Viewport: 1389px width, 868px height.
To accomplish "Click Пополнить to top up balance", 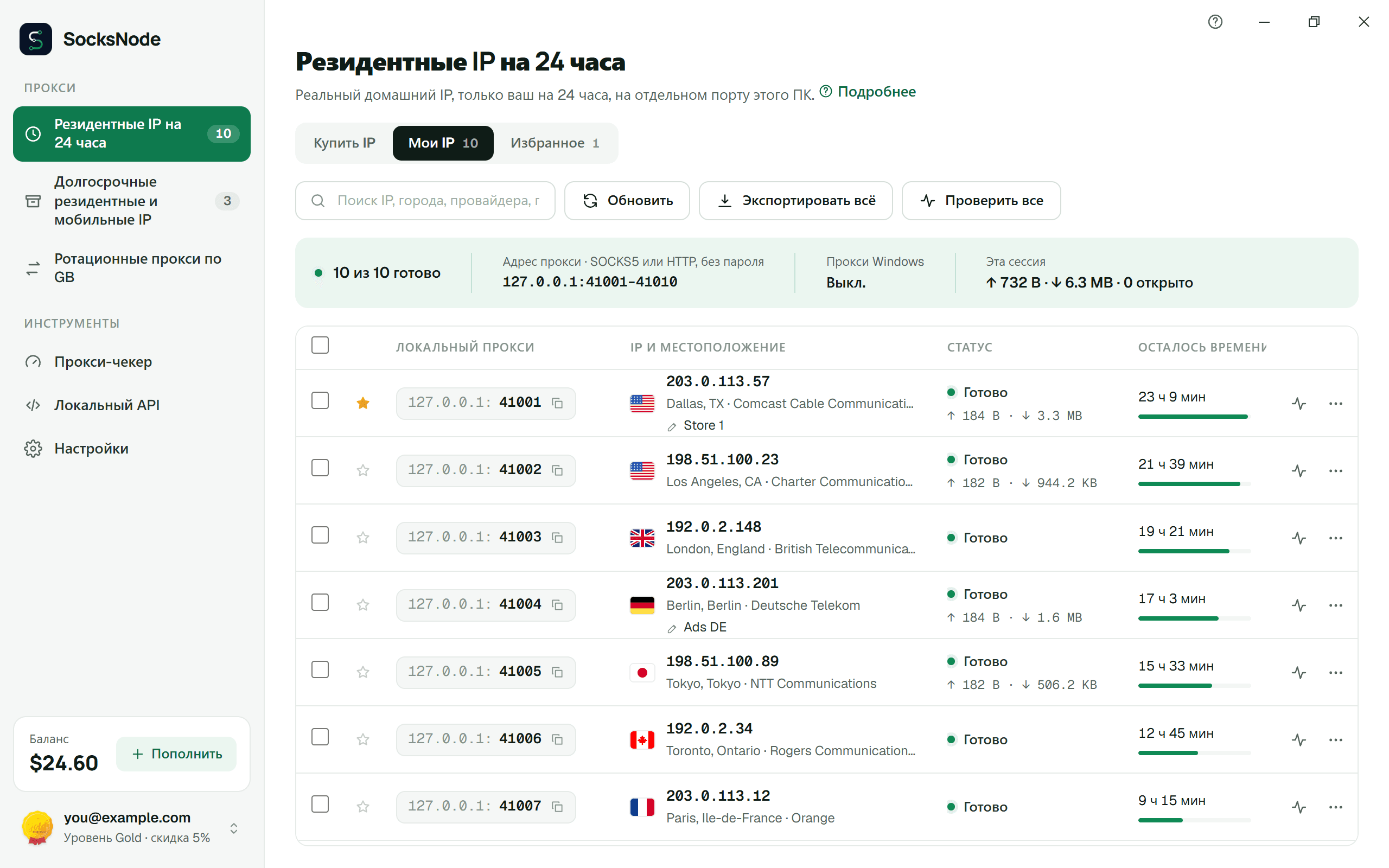I will click(x=176, y=754).
